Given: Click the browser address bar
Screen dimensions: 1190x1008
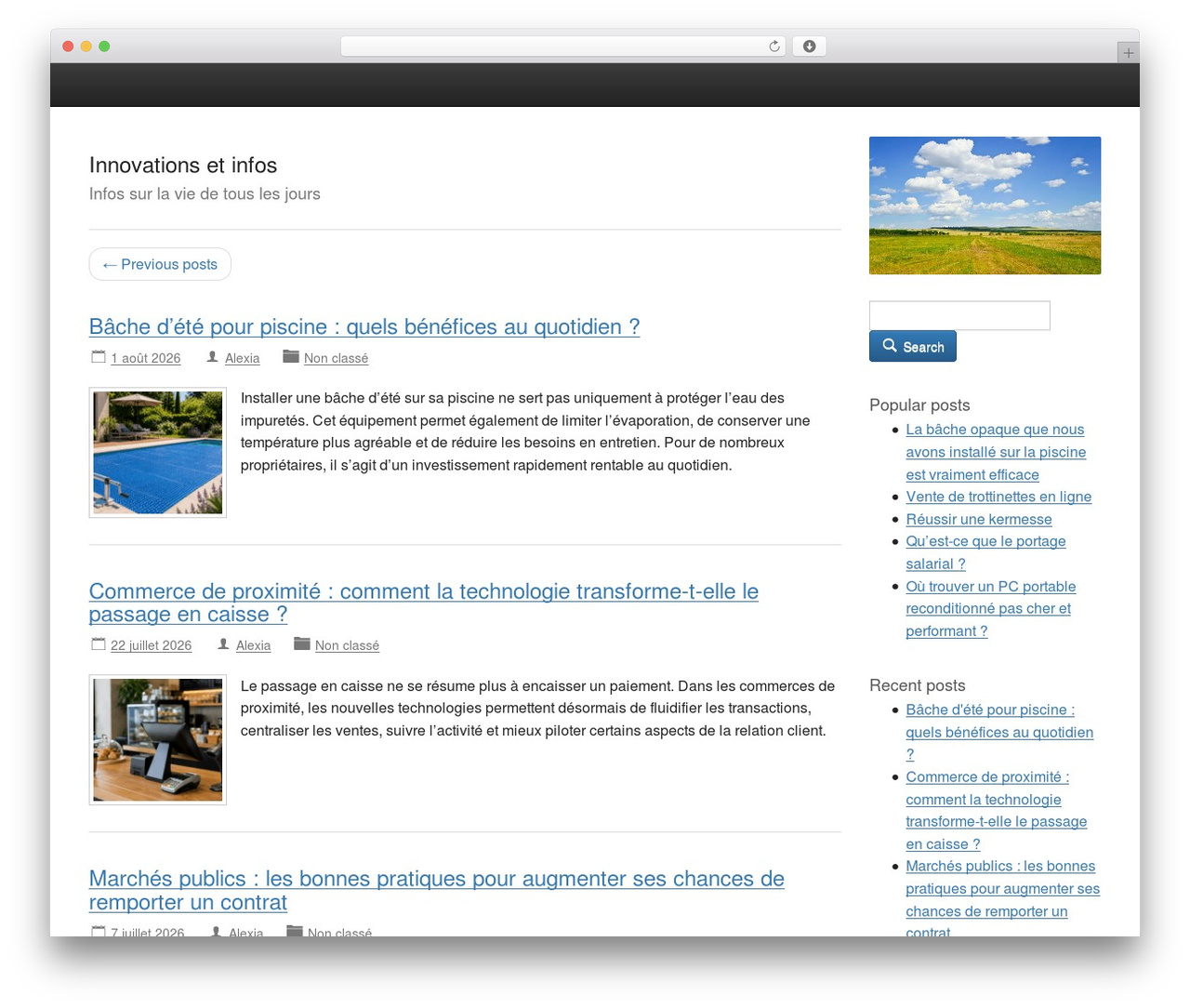Looking at the screenshot, I should coord(563,46).
